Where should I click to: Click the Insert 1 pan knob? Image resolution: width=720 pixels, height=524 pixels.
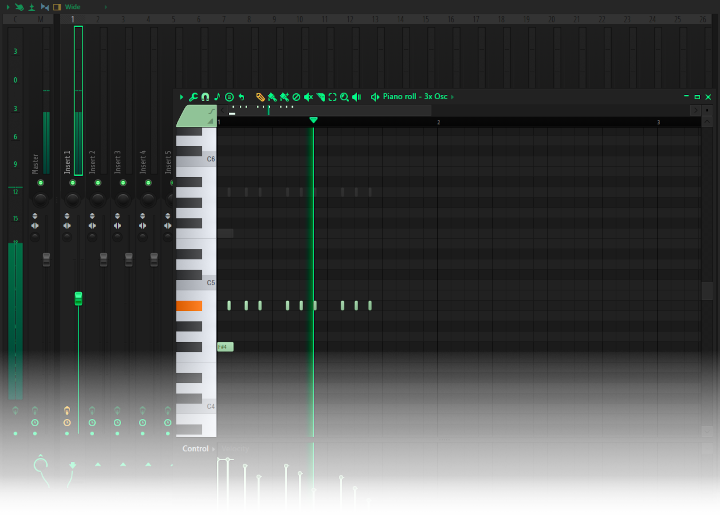tap(73, 199)
